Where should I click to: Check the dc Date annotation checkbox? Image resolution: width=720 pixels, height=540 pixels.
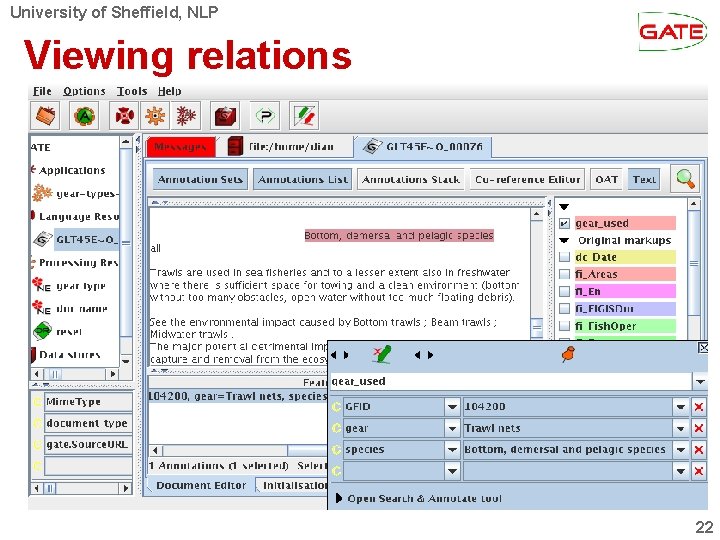click(564, 257)
